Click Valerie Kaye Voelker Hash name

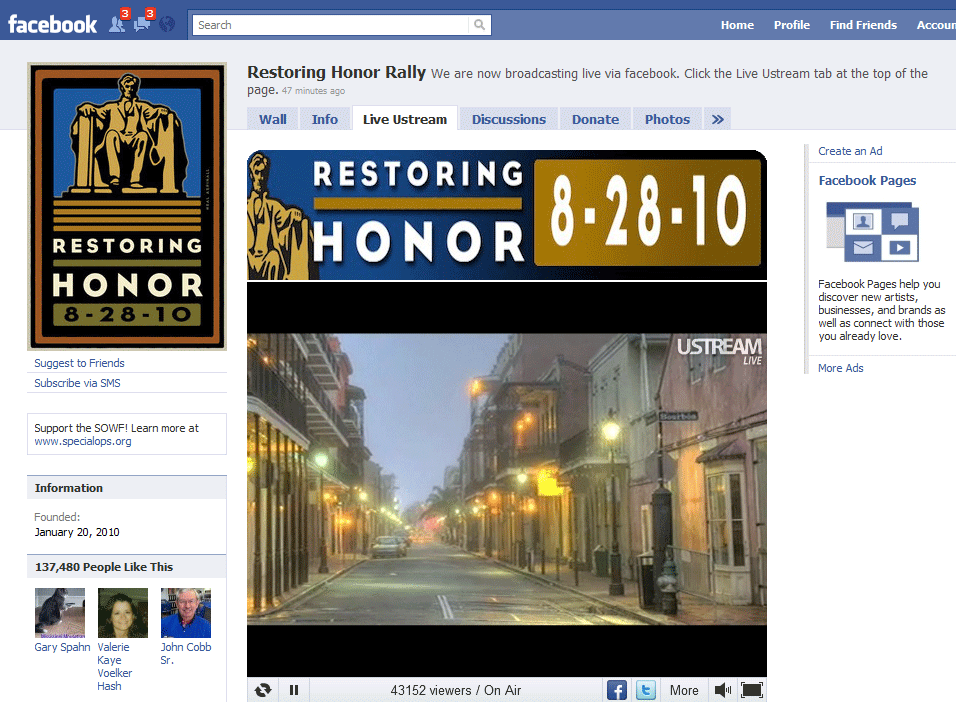click(115, 667)
